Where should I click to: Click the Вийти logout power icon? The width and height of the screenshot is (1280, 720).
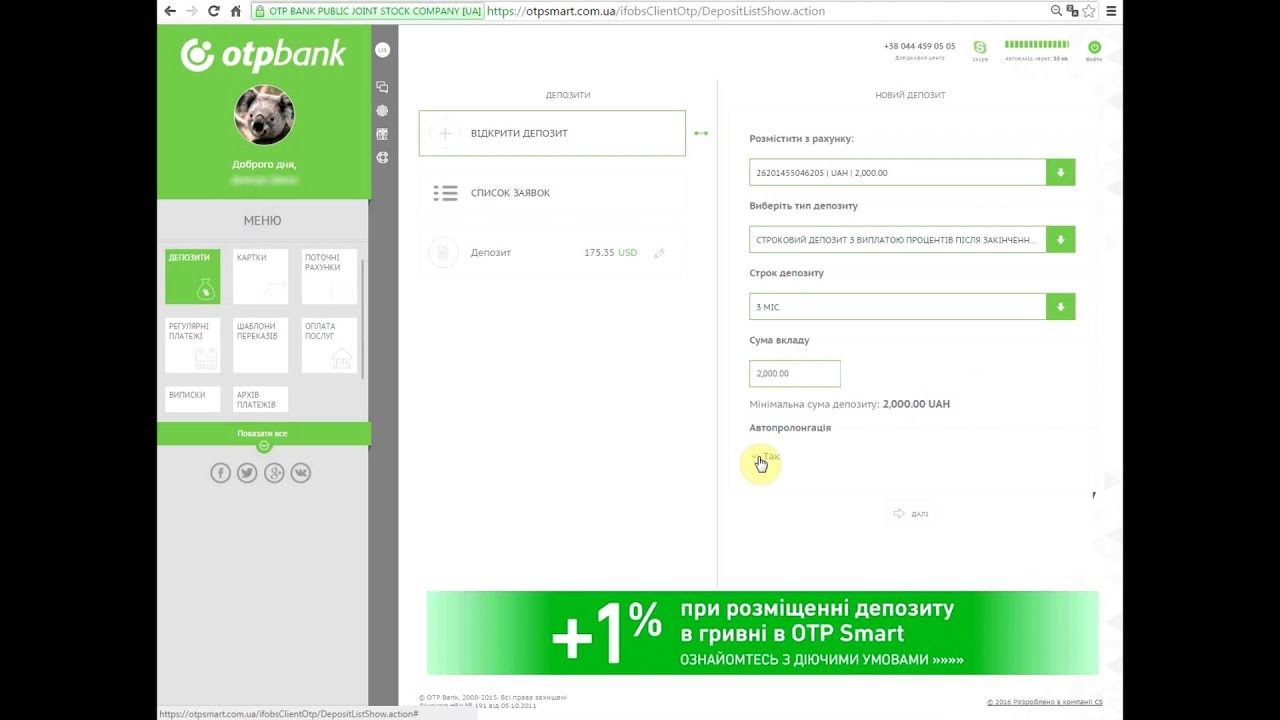pos(1094,47)
